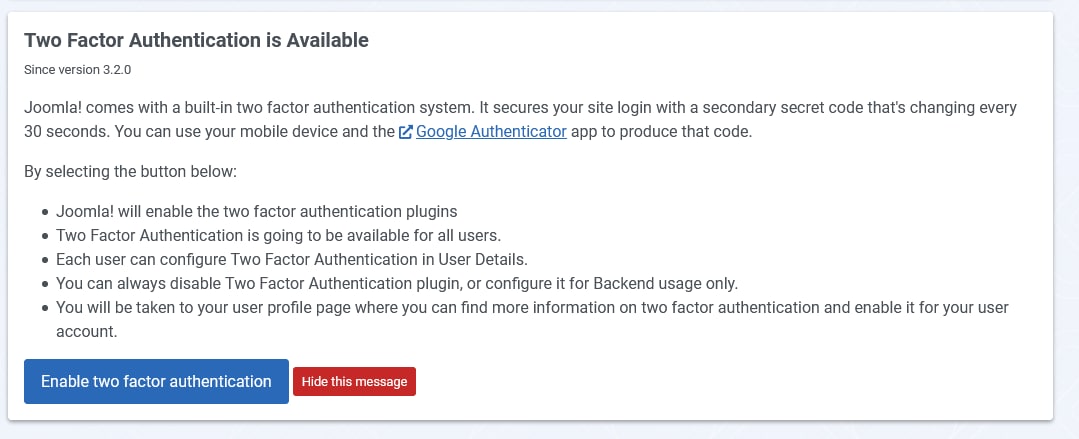Image resolution: width=1079 pixels, height=439 pixels.
Task: Click the By selecting the button below text
Action: coord(130,171)
